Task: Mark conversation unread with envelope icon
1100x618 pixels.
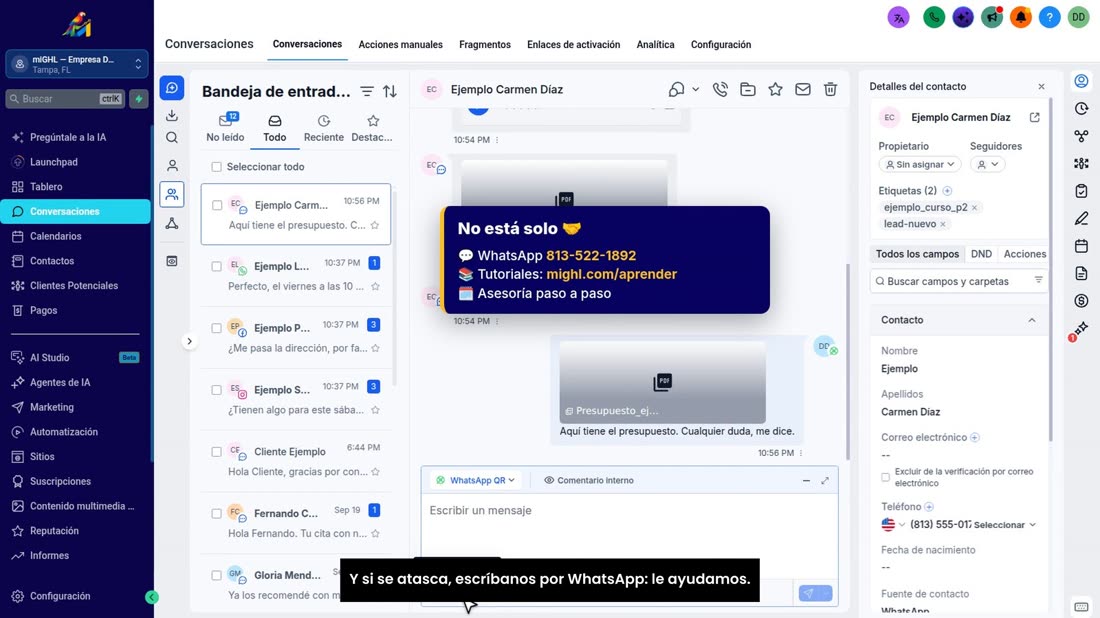Action: [803, 90]
